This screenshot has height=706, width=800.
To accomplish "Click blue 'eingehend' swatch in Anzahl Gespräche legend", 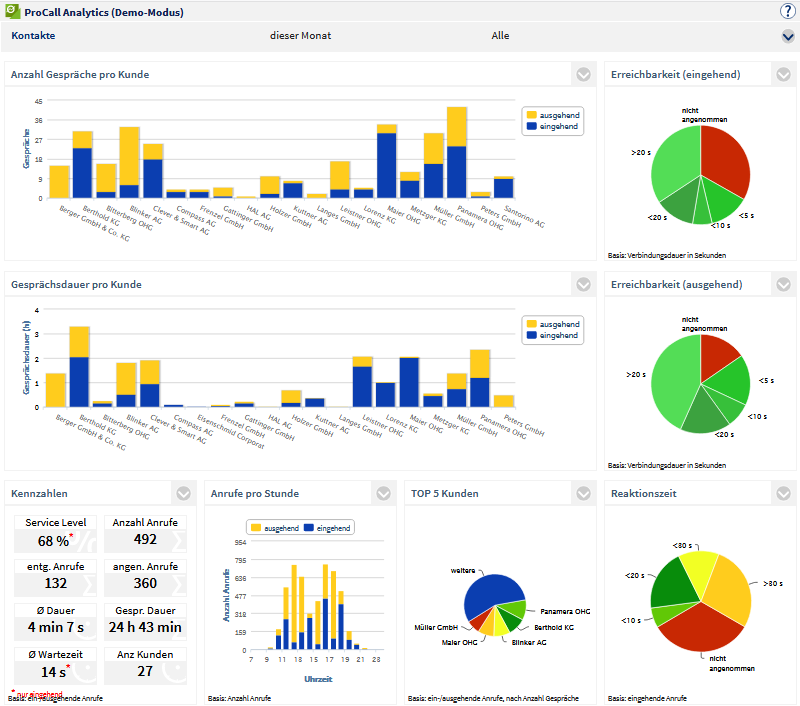I will tap(532, 126).
